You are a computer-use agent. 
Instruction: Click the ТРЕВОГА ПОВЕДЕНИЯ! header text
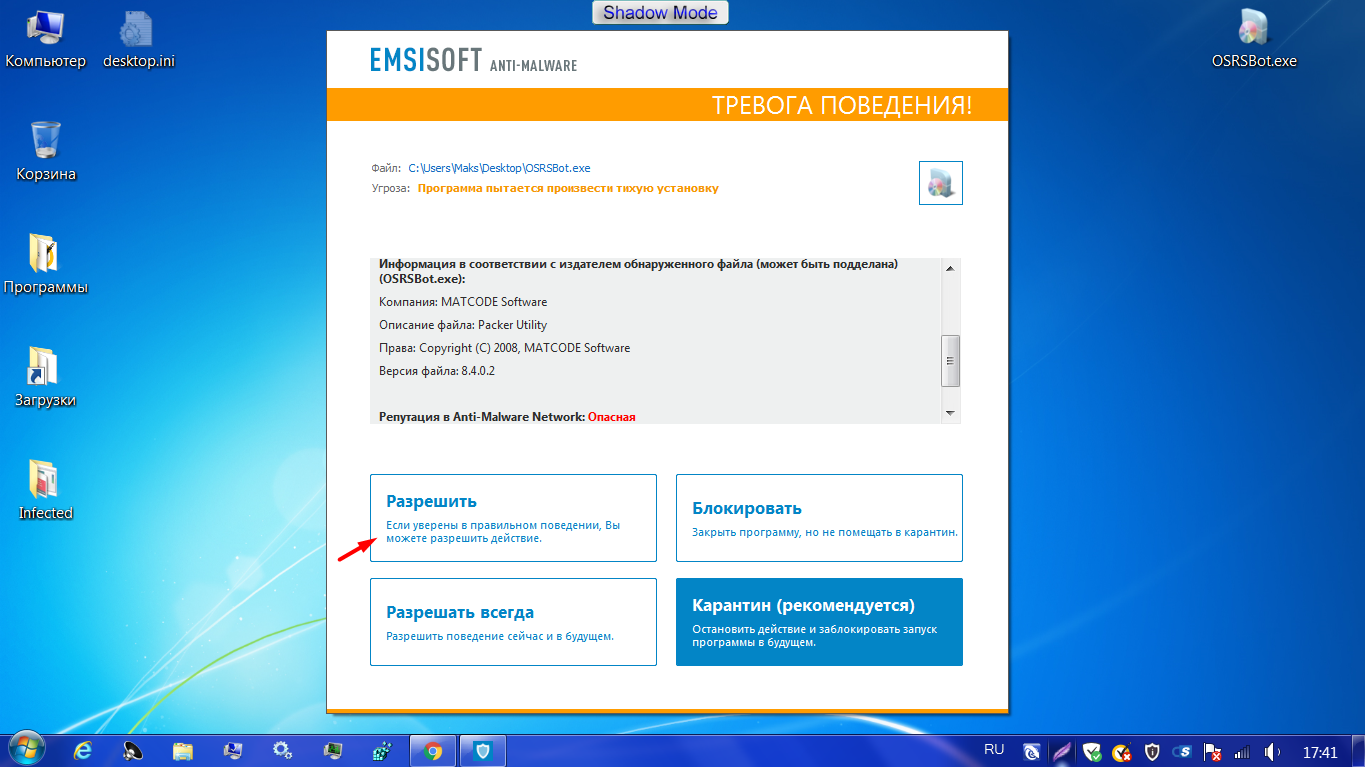point(842,106)
